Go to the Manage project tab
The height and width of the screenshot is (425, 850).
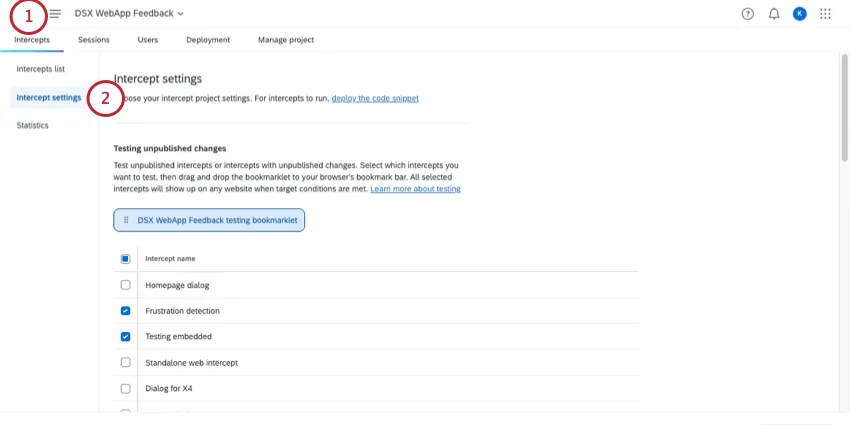tap(286, 40)
